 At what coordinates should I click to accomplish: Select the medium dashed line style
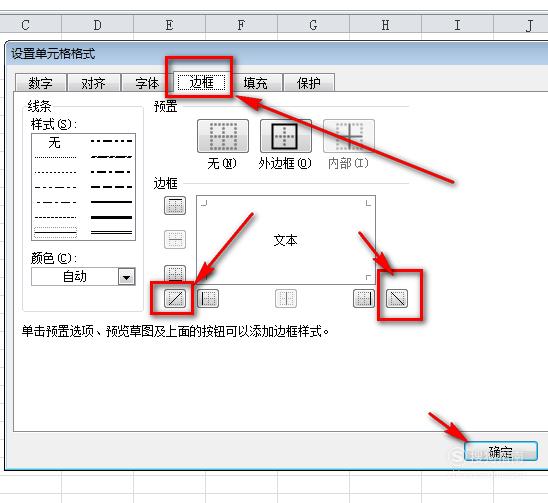(111, 187)
